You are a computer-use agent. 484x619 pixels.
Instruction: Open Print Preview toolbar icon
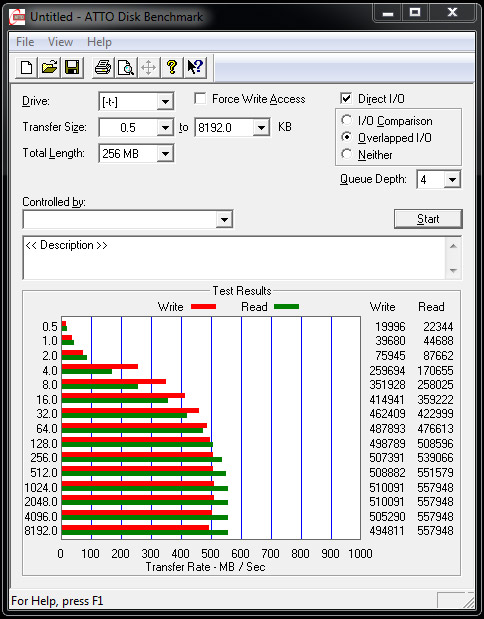[126, 68]
